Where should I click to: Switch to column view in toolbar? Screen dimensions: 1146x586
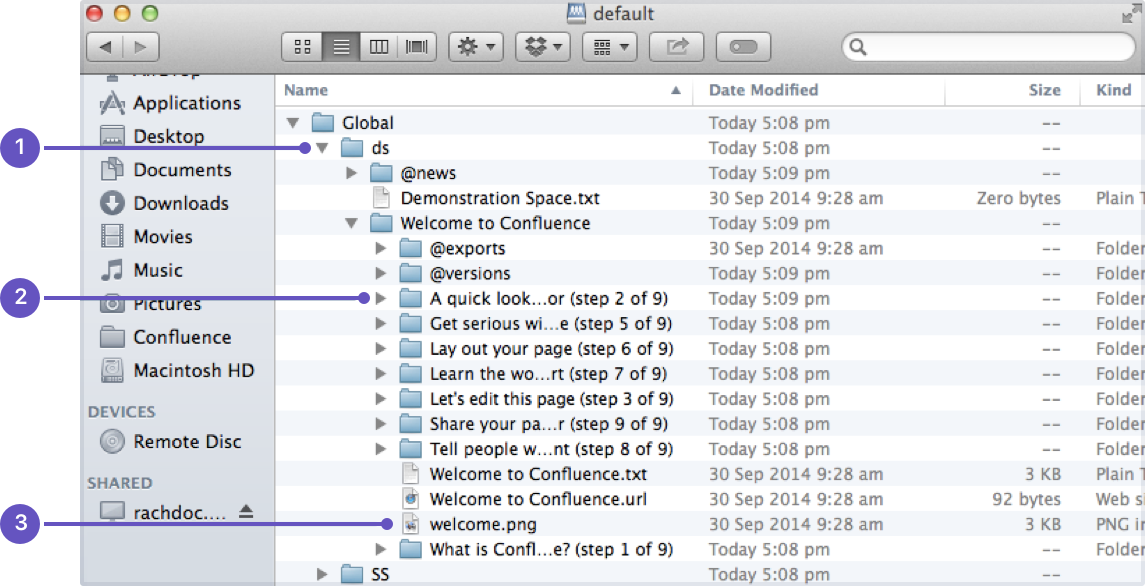(x=379, y=47)
